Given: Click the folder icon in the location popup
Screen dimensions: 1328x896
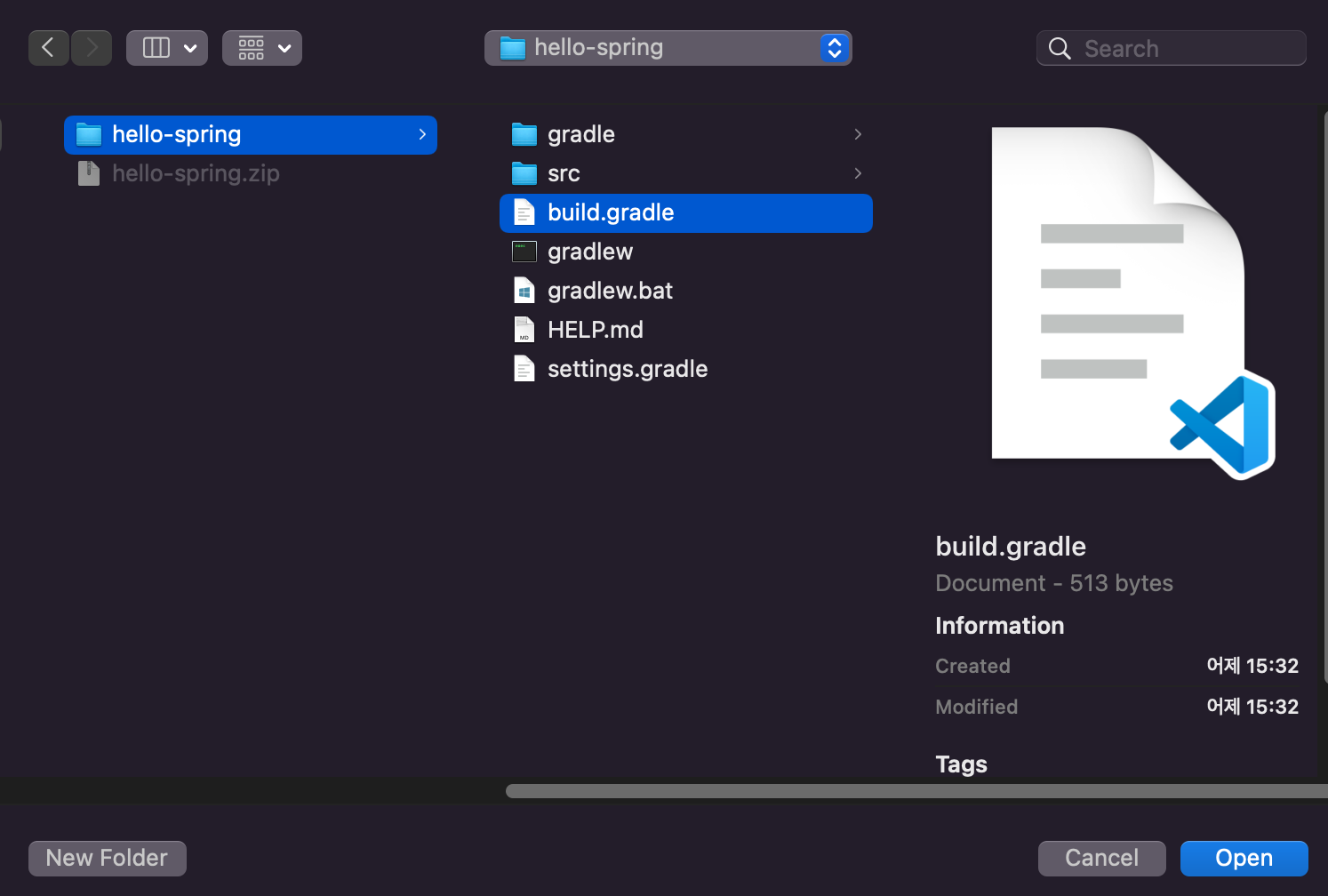Looking at the screenshot, I should (513, 48).
